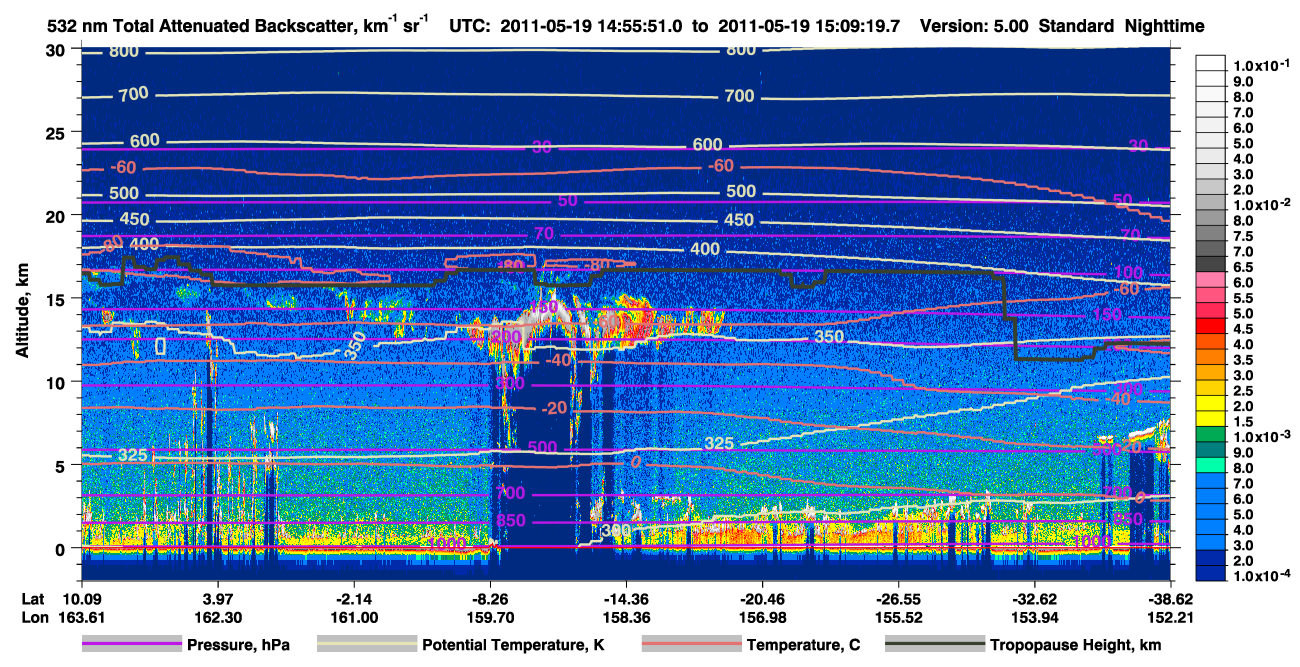Click the Lon row label
Viewport: 1300px width, 667px height.
pyautogui.click(x=34, y=618)
